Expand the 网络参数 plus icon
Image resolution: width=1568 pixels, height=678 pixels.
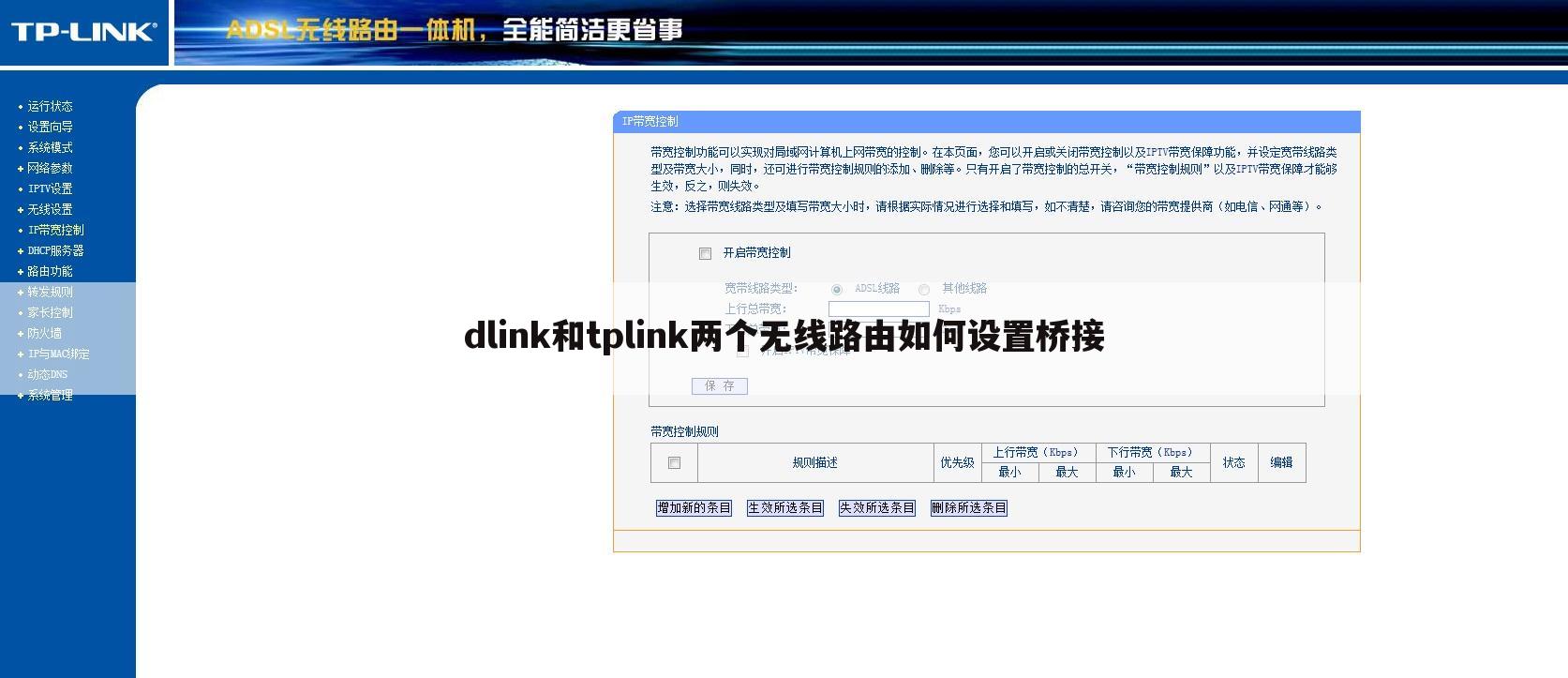point(21,169)
